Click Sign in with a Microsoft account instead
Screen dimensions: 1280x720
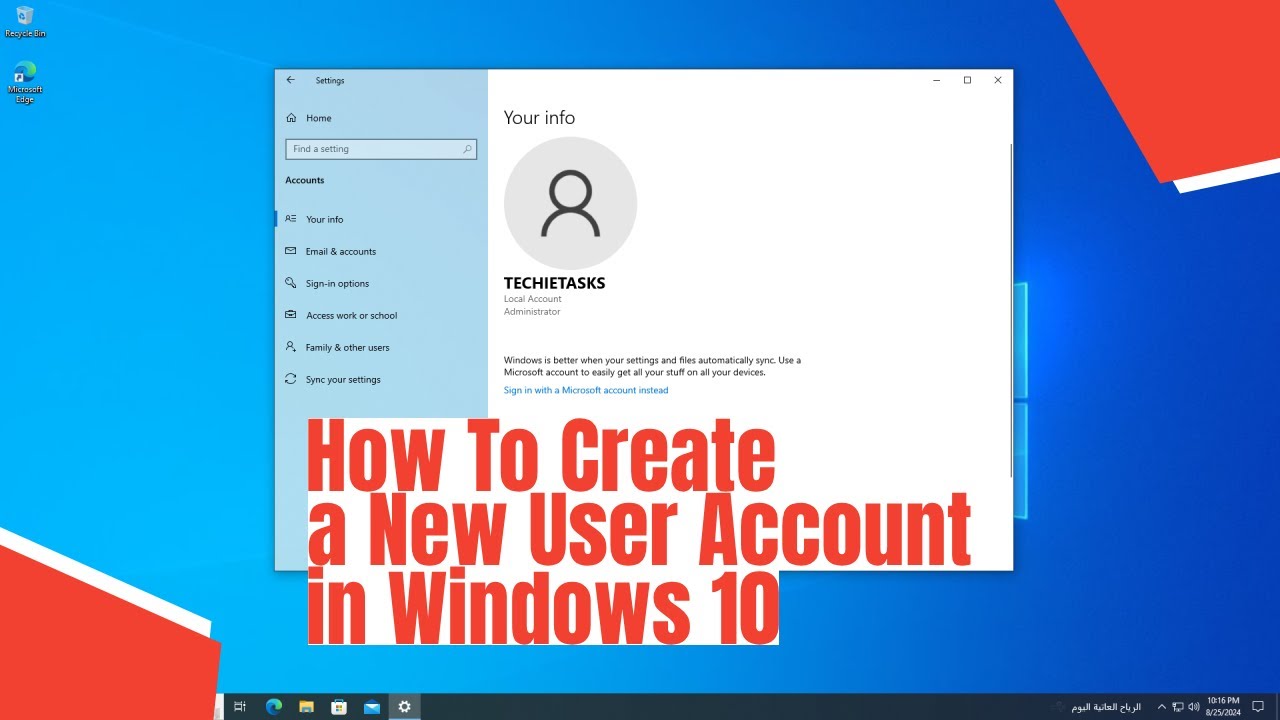586,390
